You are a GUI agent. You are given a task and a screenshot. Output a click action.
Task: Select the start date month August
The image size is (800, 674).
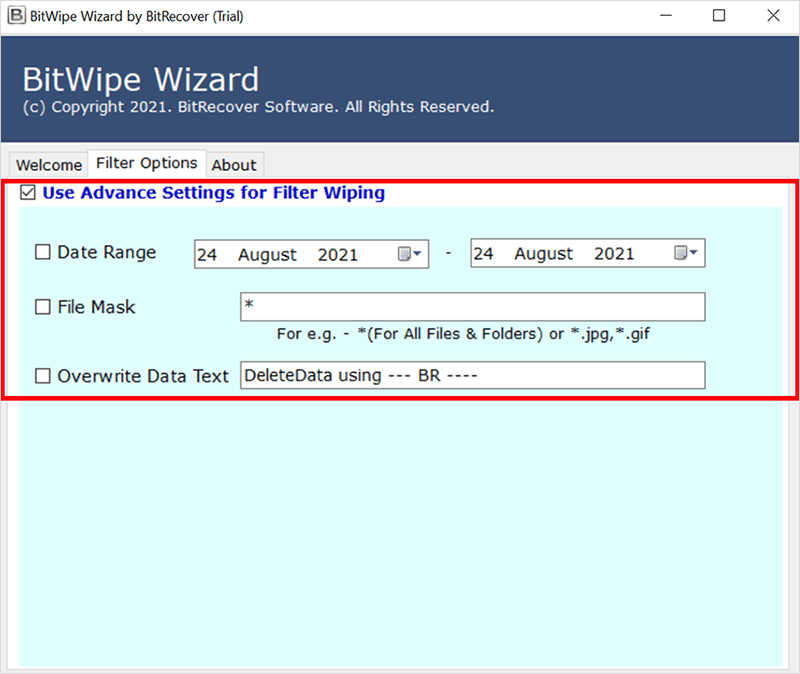pos(267,254)
